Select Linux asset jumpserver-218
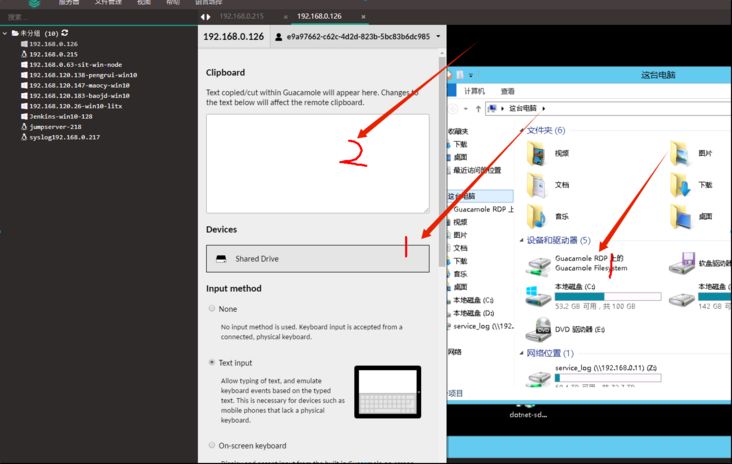Image resolution: width=732 pixels, height=464 pixels. click(x=51, y=127)
